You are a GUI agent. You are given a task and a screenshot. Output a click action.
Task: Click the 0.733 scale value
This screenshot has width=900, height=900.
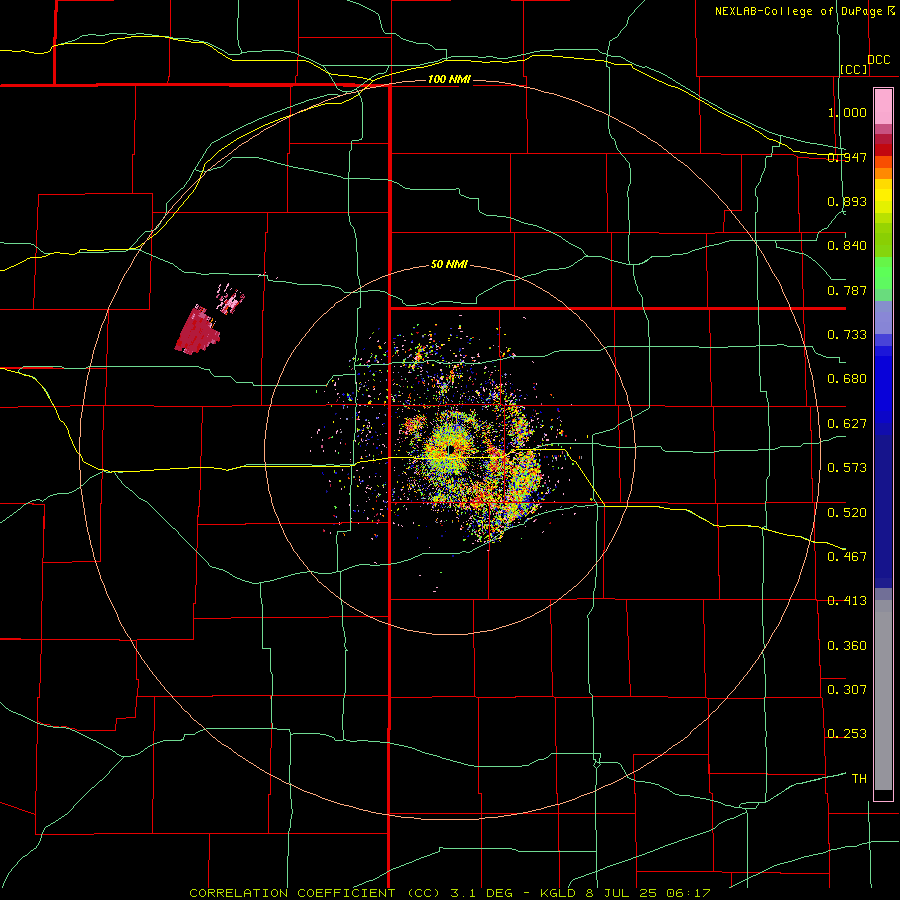847,335
